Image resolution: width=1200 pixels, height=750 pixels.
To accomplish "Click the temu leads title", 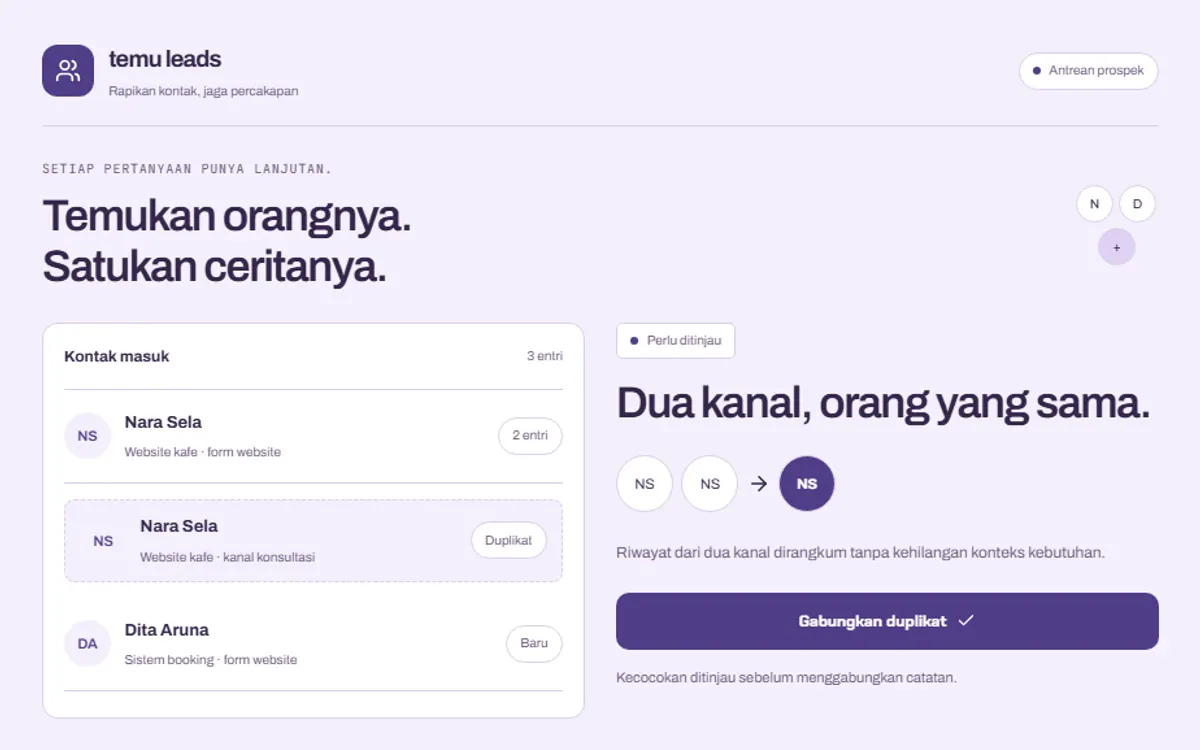I will (165, 59).
